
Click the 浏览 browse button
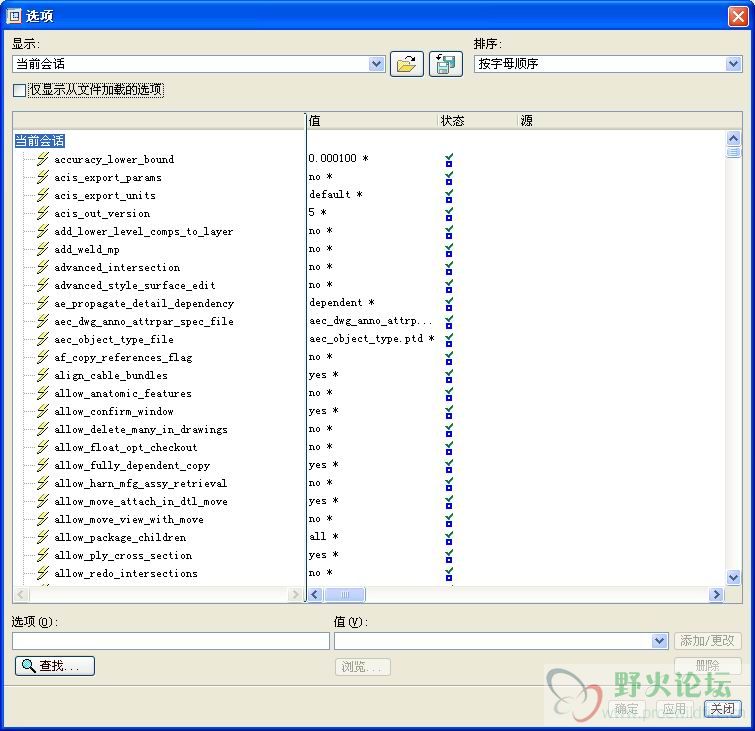pyautogui.click(x=363, y=667)
